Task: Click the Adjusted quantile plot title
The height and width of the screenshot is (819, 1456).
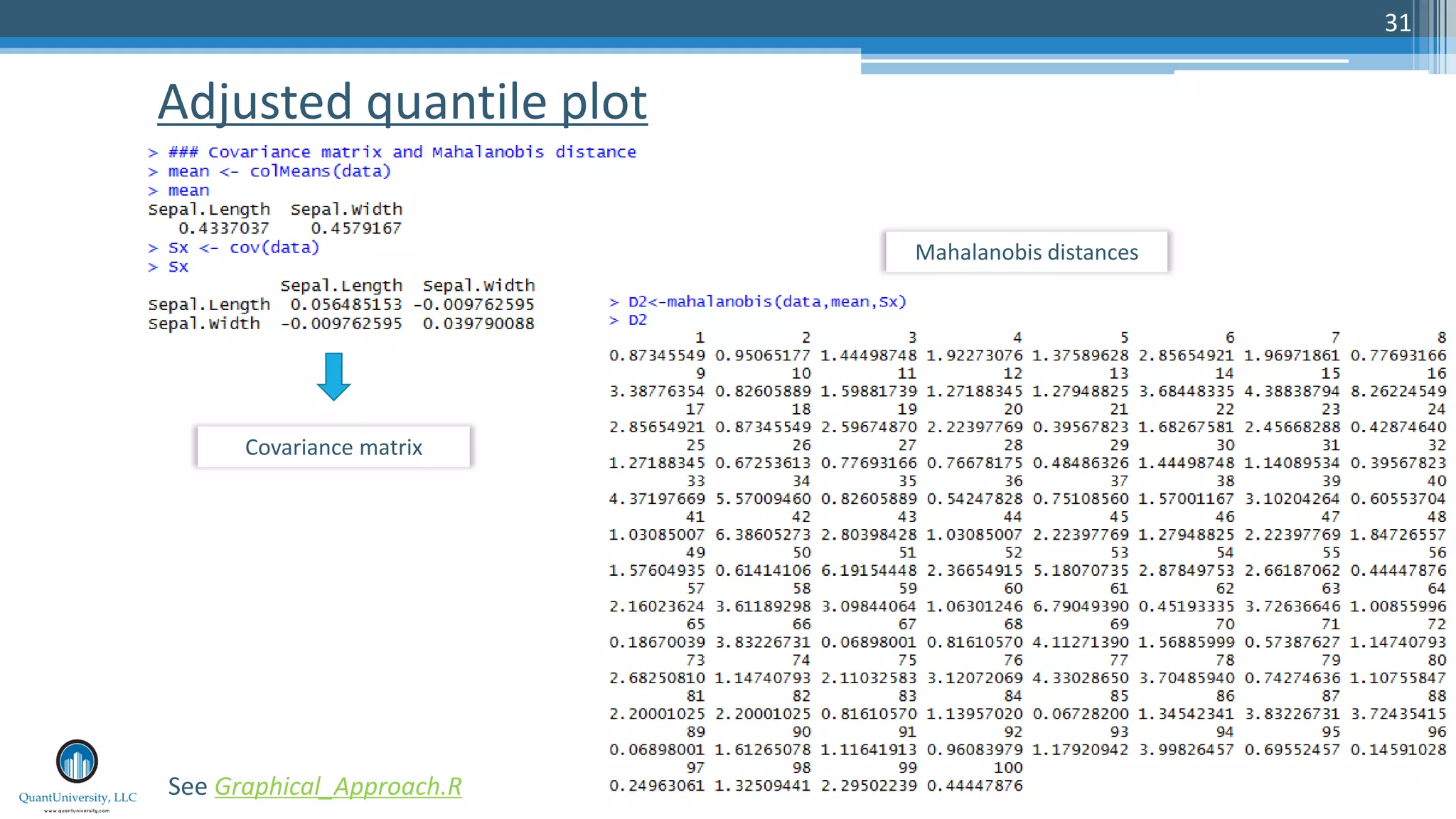Action: coord(402,101)
